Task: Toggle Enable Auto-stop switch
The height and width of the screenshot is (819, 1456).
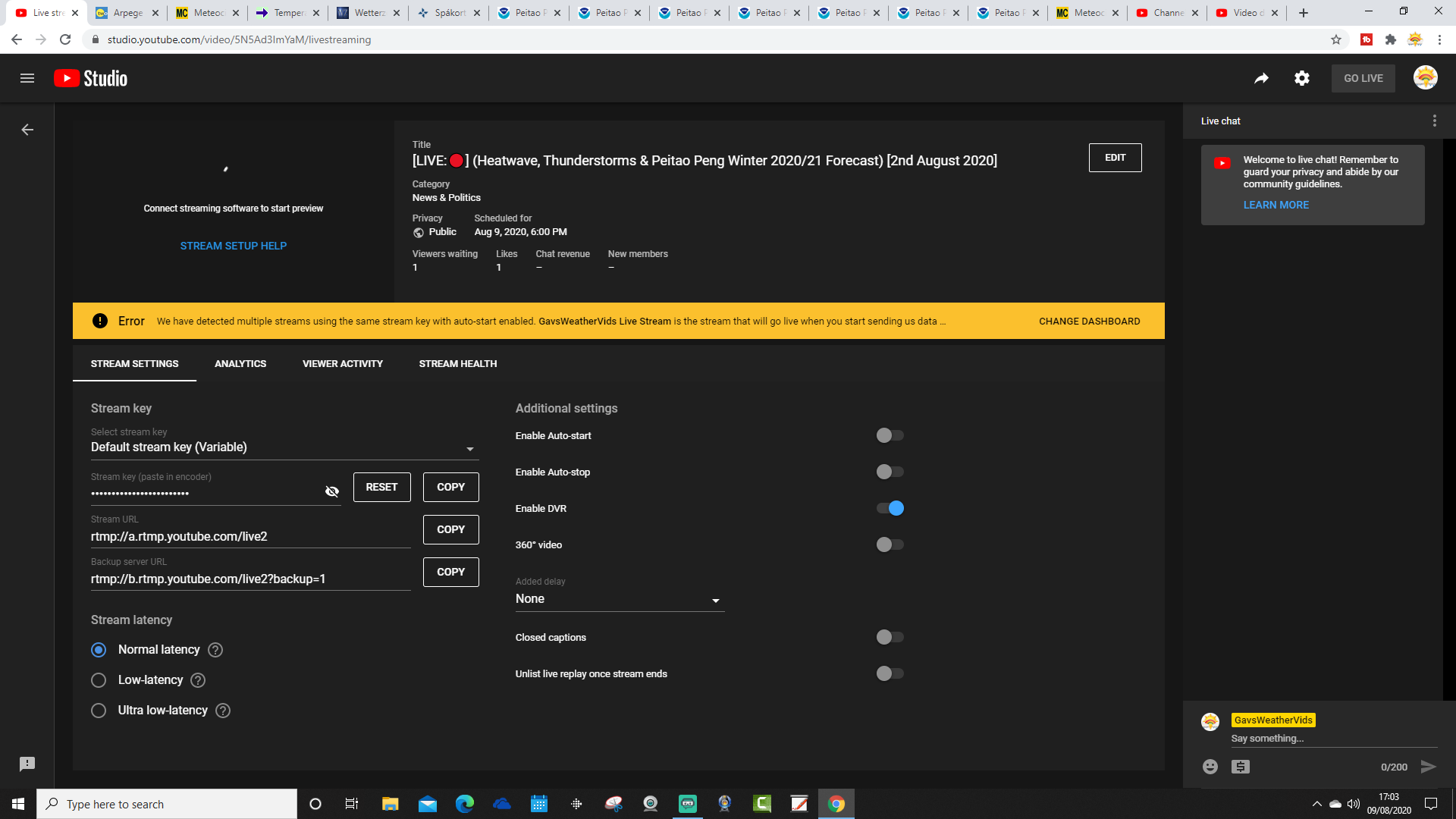Action: 887,471
